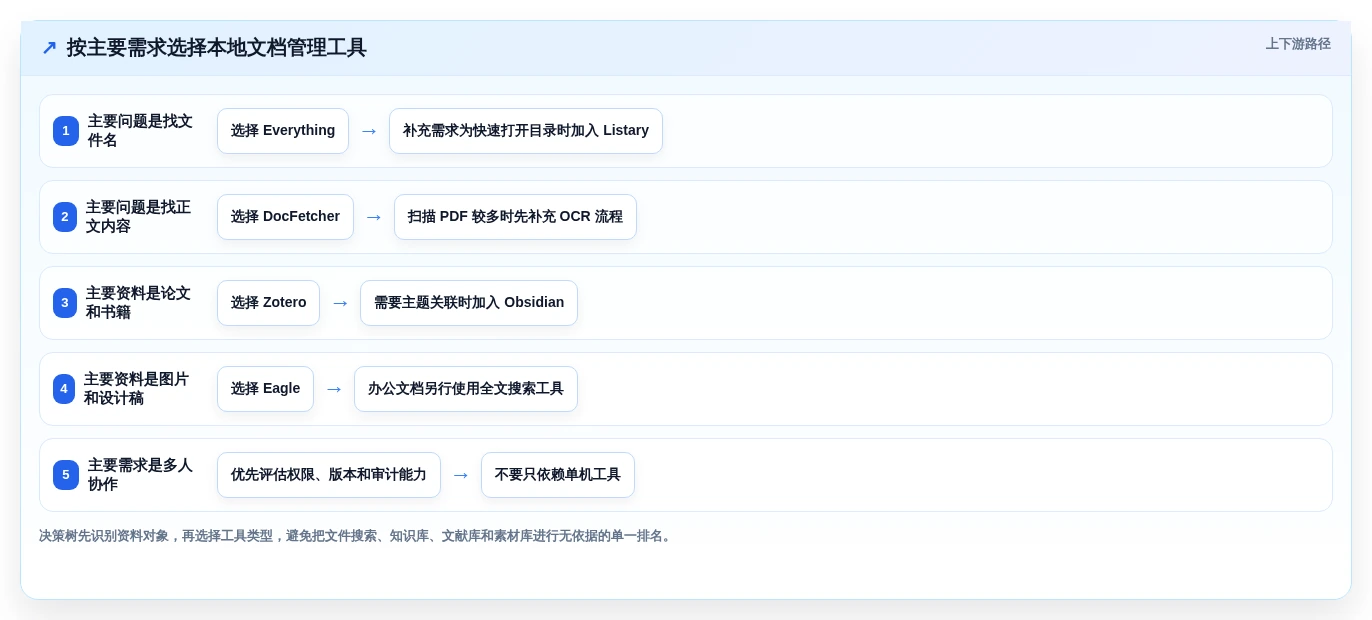Select step badge number 3
1372x620 pixels.
(65, 303)
